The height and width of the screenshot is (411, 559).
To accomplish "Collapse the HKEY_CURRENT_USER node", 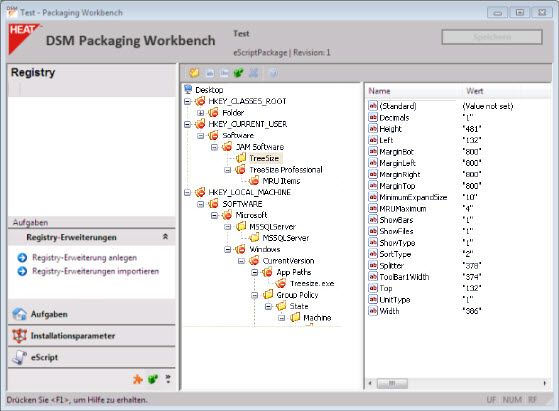I will pos(187,124).
